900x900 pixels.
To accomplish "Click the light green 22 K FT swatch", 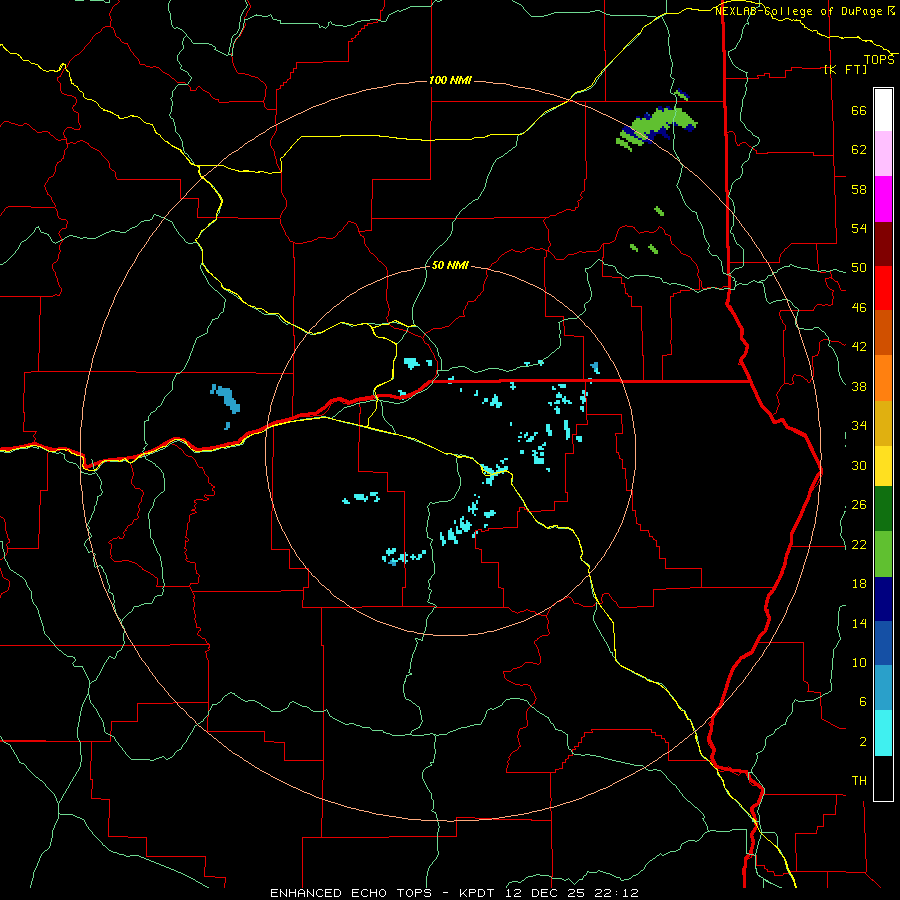I will coord(883,554).
